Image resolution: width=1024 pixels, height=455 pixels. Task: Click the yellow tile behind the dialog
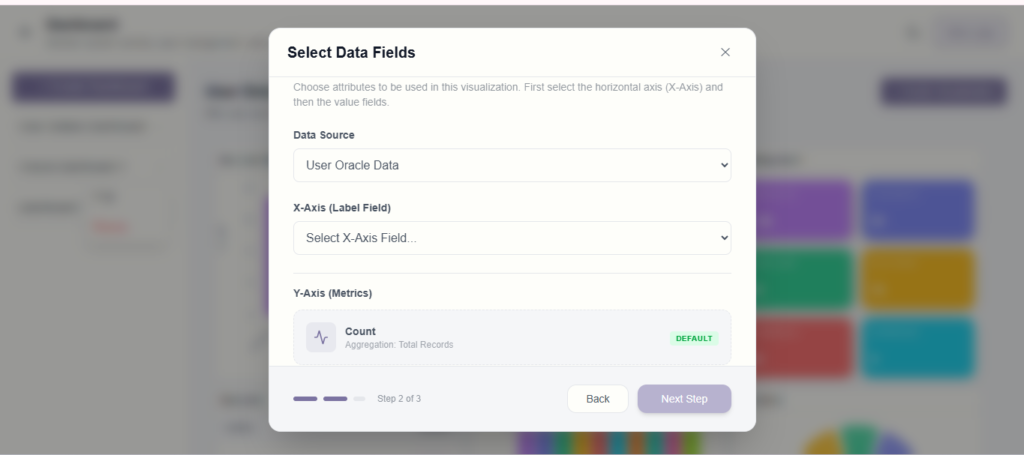[x=918, y=279]
